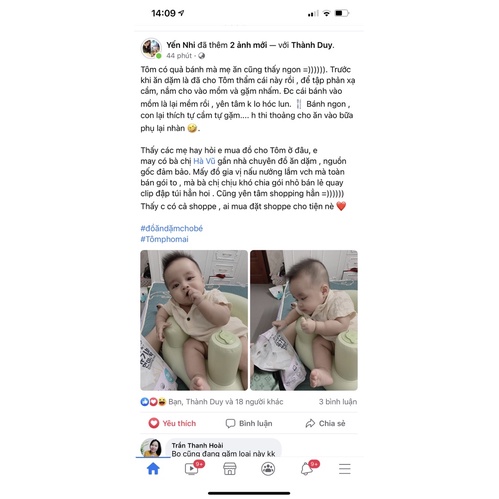Image resolution: width=499 pixels, height=499 pixels.
Task: Open hashtag #Tômphomai
Action: point(164,239)
